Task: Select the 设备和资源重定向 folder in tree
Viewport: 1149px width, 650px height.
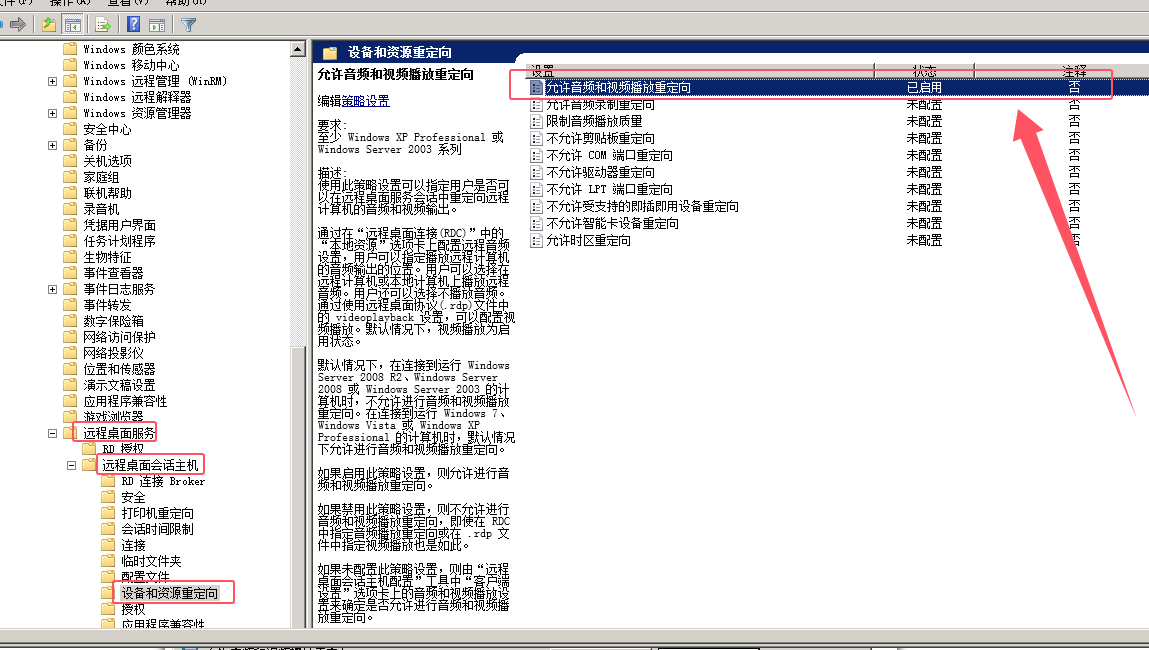Action: [169, 593]
